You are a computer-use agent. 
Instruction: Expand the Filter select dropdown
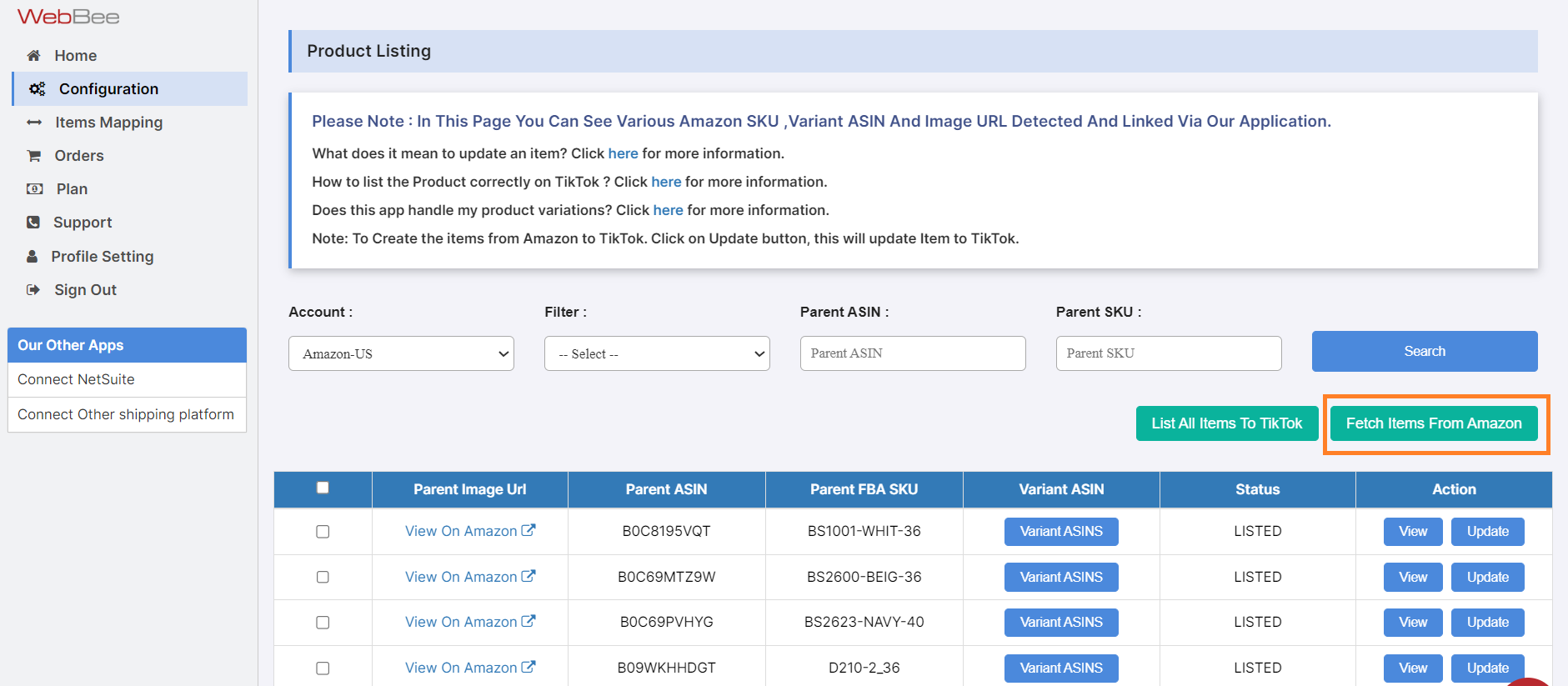[x=657, y=353]
